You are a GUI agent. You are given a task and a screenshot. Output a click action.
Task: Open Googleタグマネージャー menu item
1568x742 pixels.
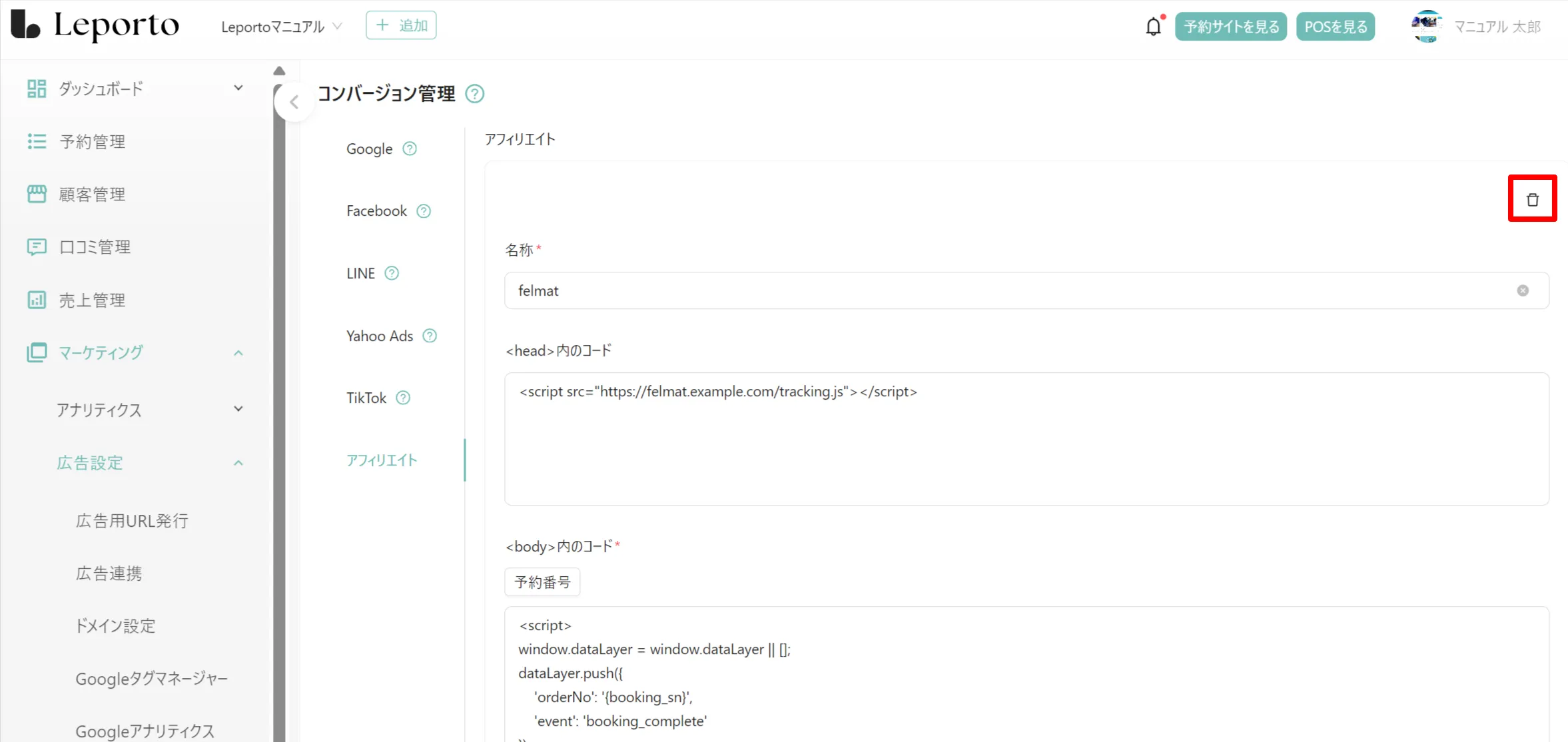(152, 679)
